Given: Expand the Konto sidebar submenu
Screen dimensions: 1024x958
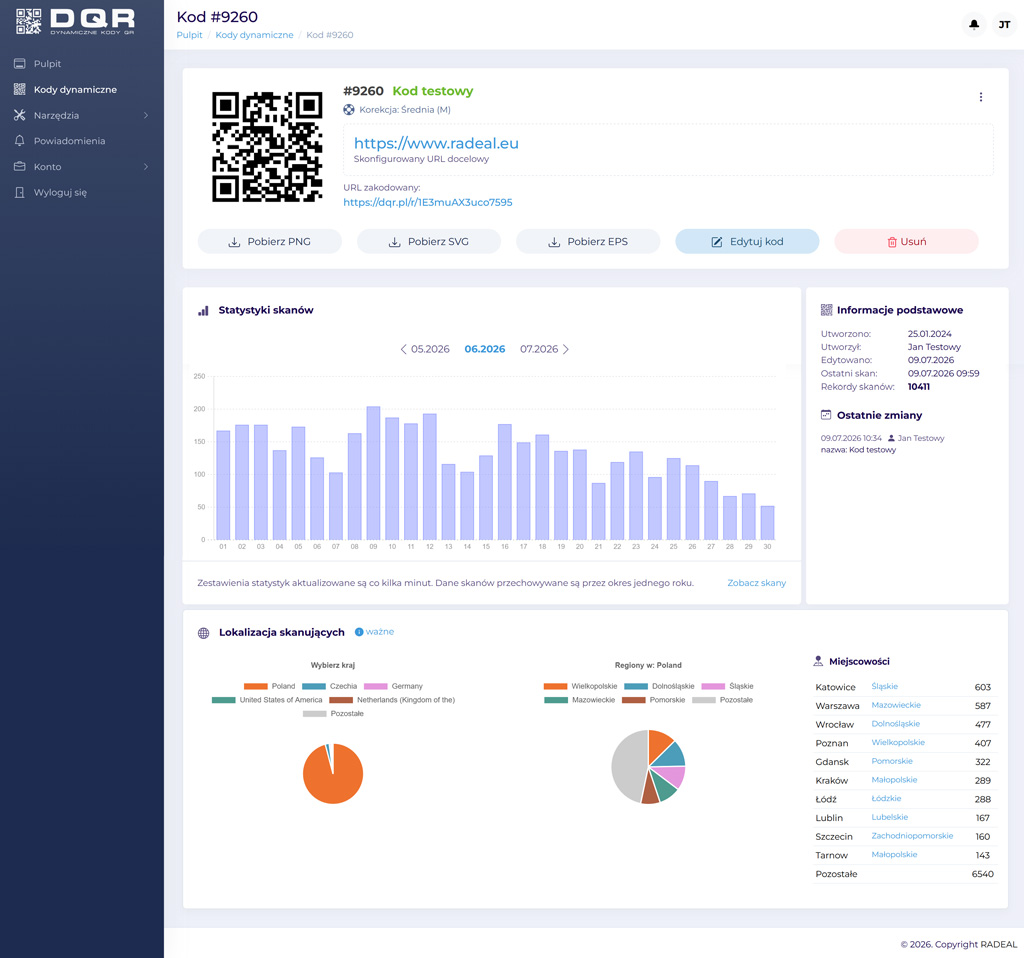Looking at the screenshot, I should click(x=82, y=167).
